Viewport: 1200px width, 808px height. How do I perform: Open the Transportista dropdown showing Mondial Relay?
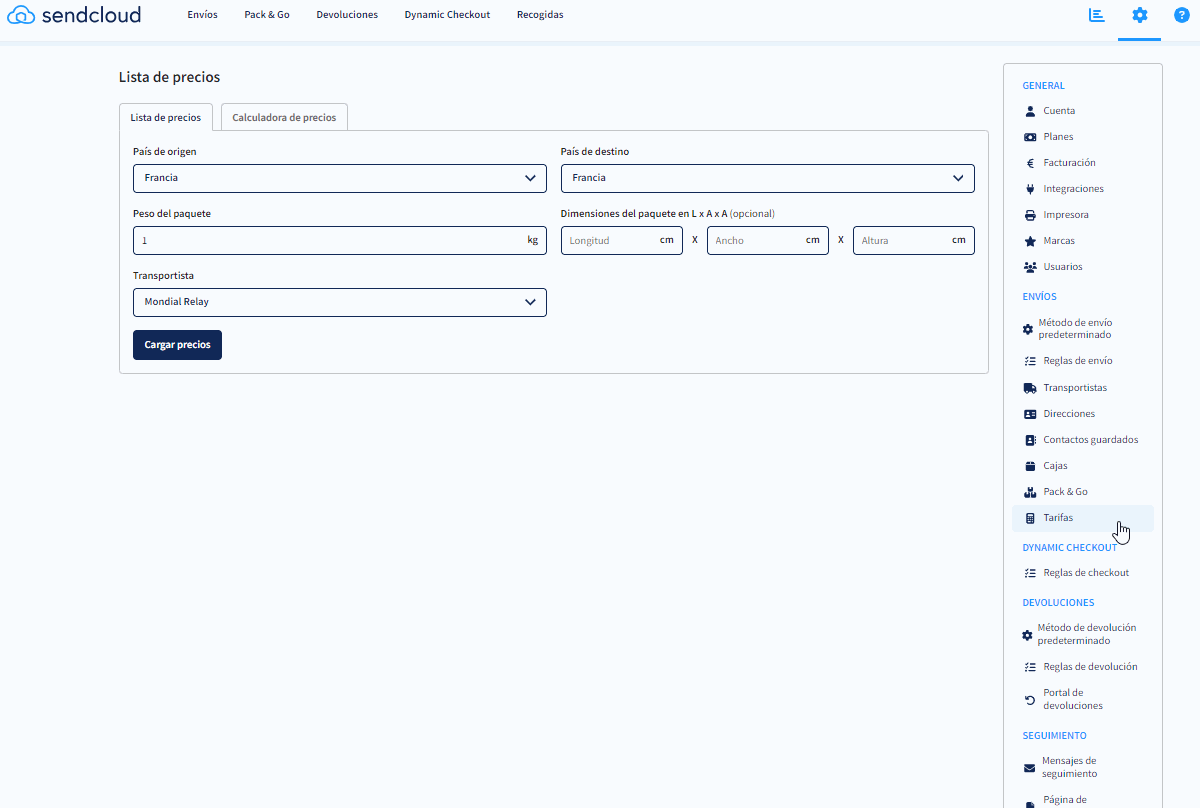tap(340, 302)
